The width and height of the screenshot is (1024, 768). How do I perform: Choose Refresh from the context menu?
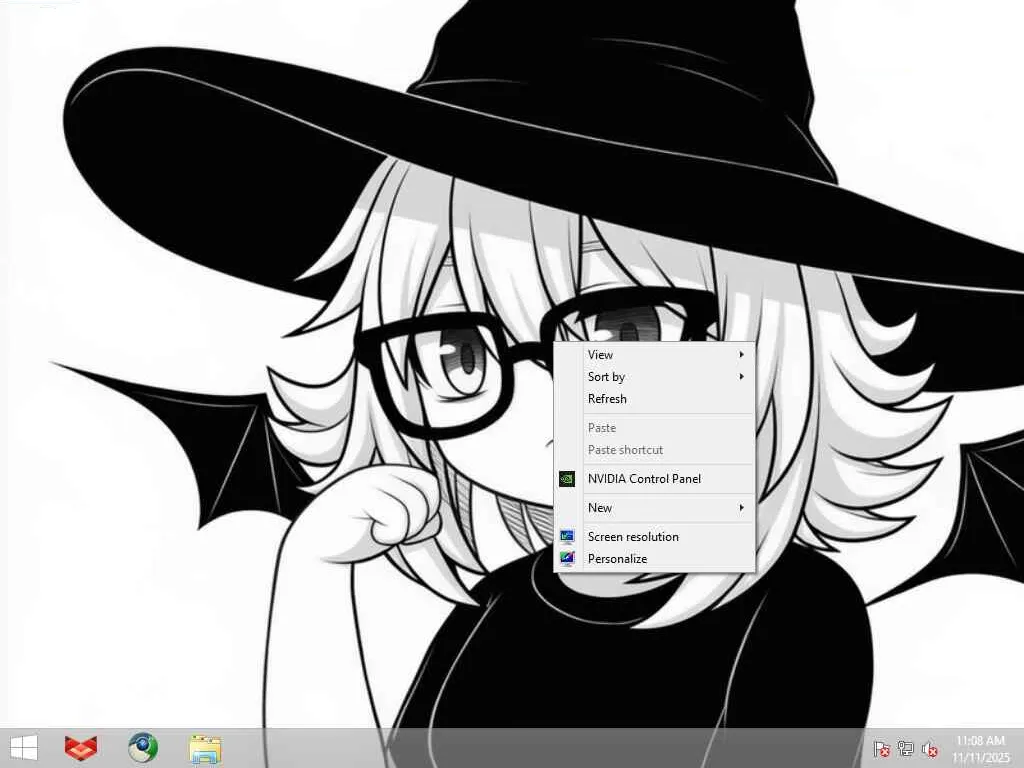(654, 399)
